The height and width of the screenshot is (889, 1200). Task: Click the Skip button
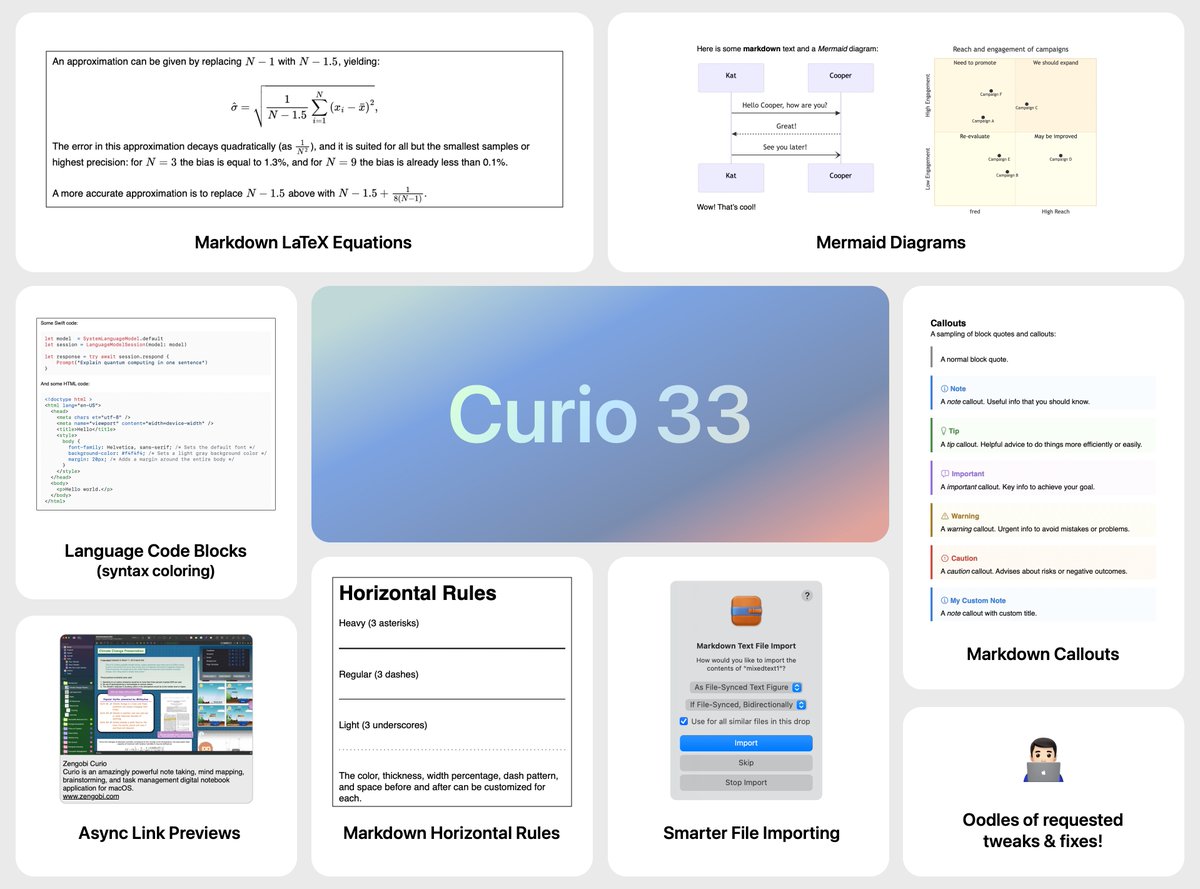(x=746, y=762)
